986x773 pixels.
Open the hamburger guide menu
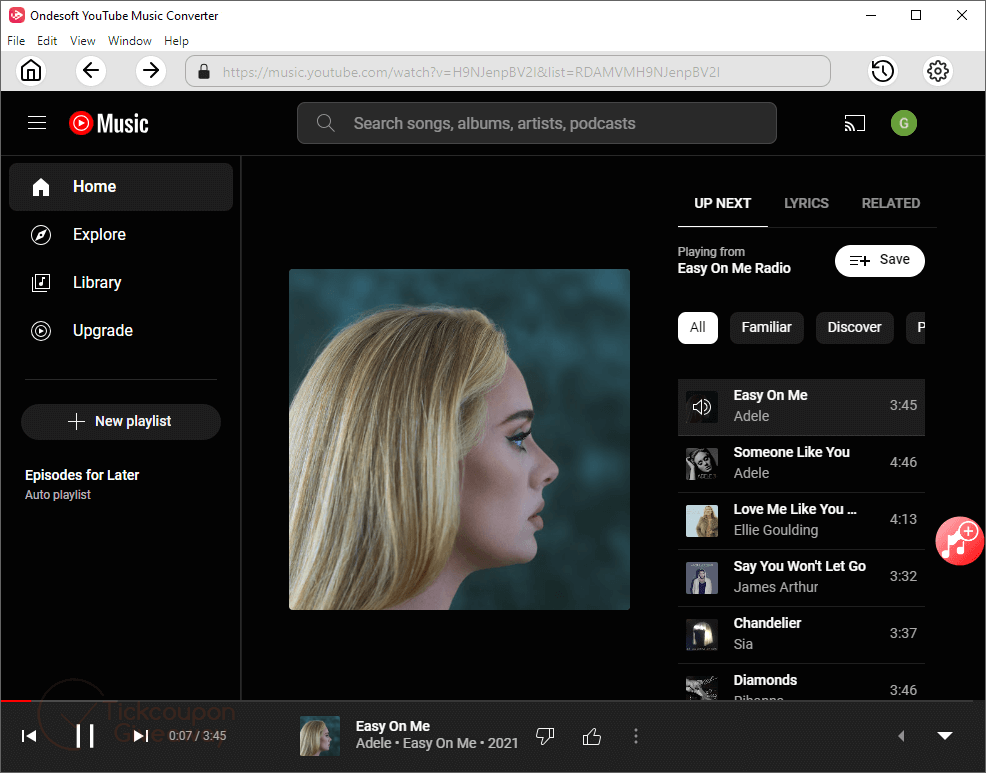tap(37, 123)
